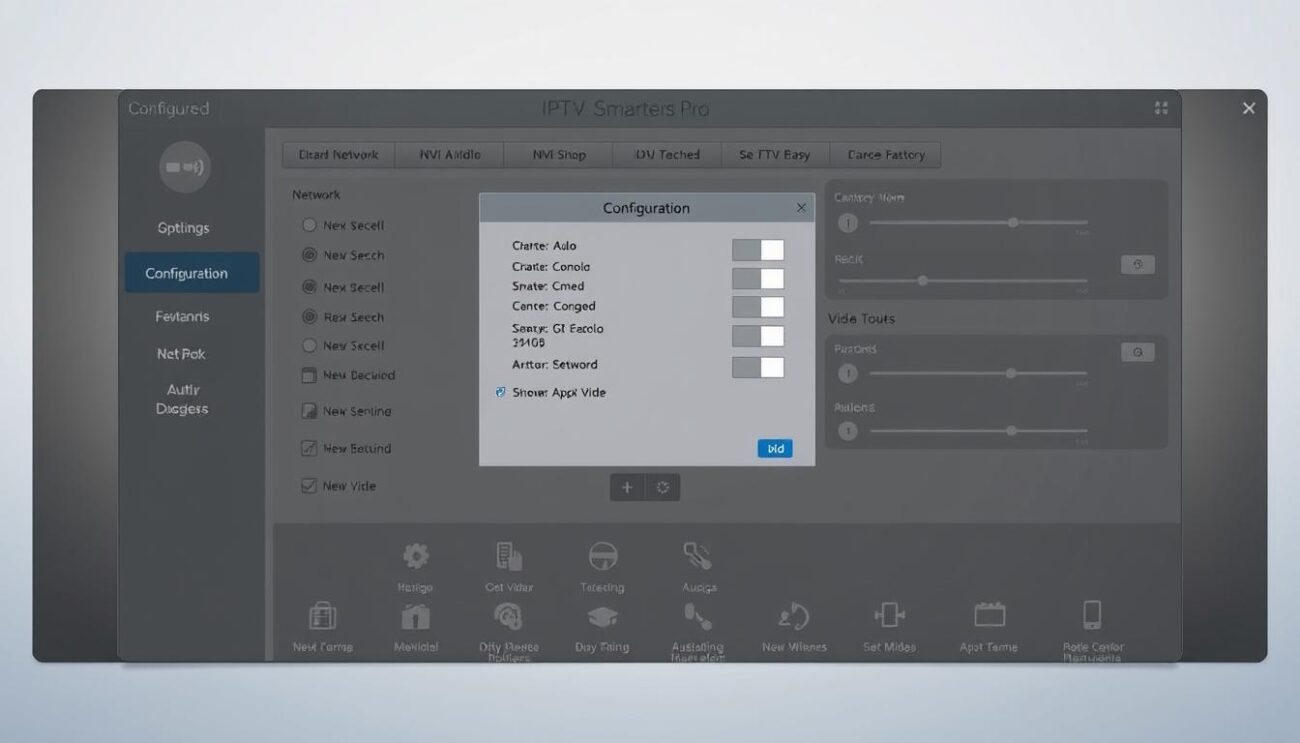Image resolution: width=1300 pixels, height=743 pixels.
Task: Click the round profile icon in the sidebar
Action: [185, 167]
